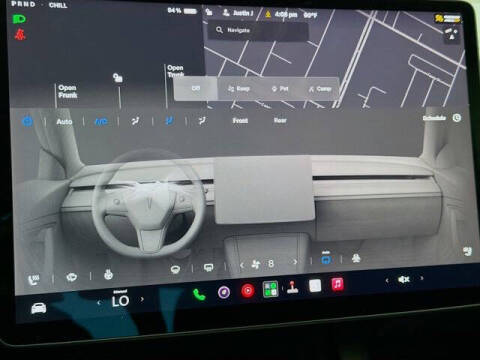
Task: Tap the yellow weather badge on map
Action: point(448,18)
